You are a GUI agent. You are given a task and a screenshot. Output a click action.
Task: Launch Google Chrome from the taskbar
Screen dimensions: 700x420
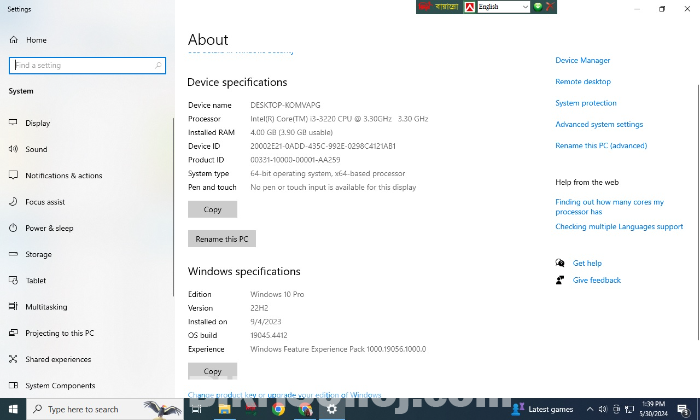click(x=278, y=409)
